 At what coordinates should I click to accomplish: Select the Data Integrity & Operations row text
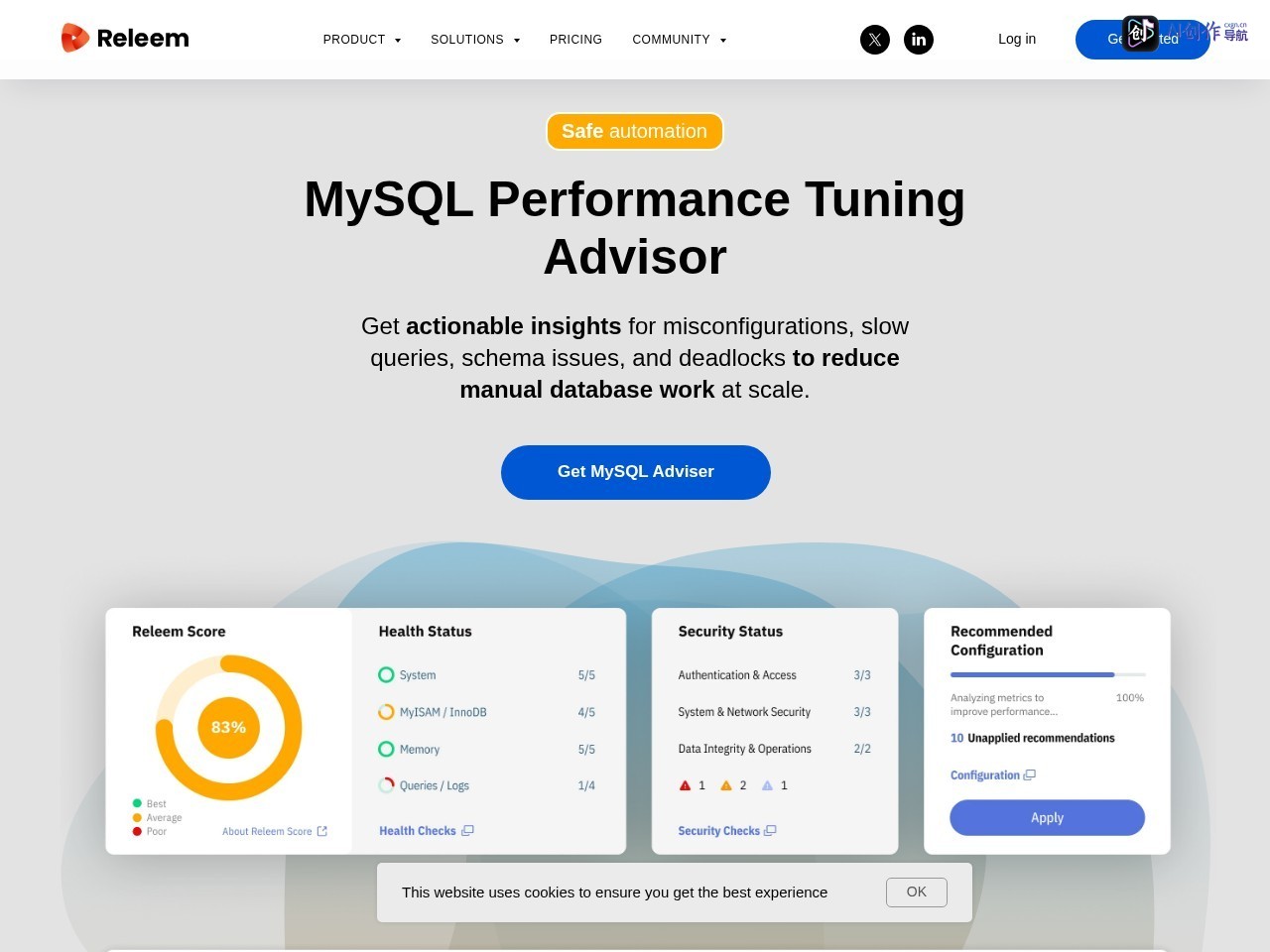tap(744, 749)
